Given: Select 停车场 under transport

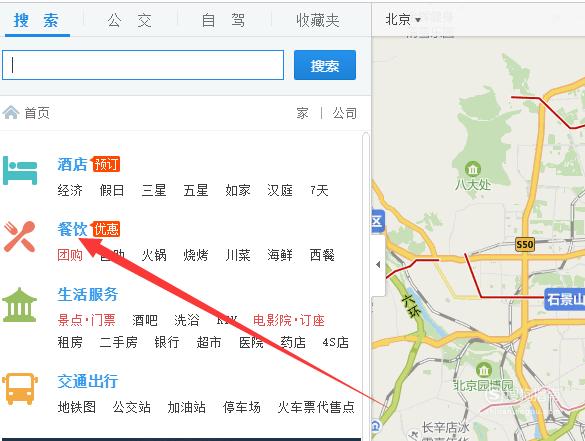Looking at the screenshot, I should click(x=242, y=407).
